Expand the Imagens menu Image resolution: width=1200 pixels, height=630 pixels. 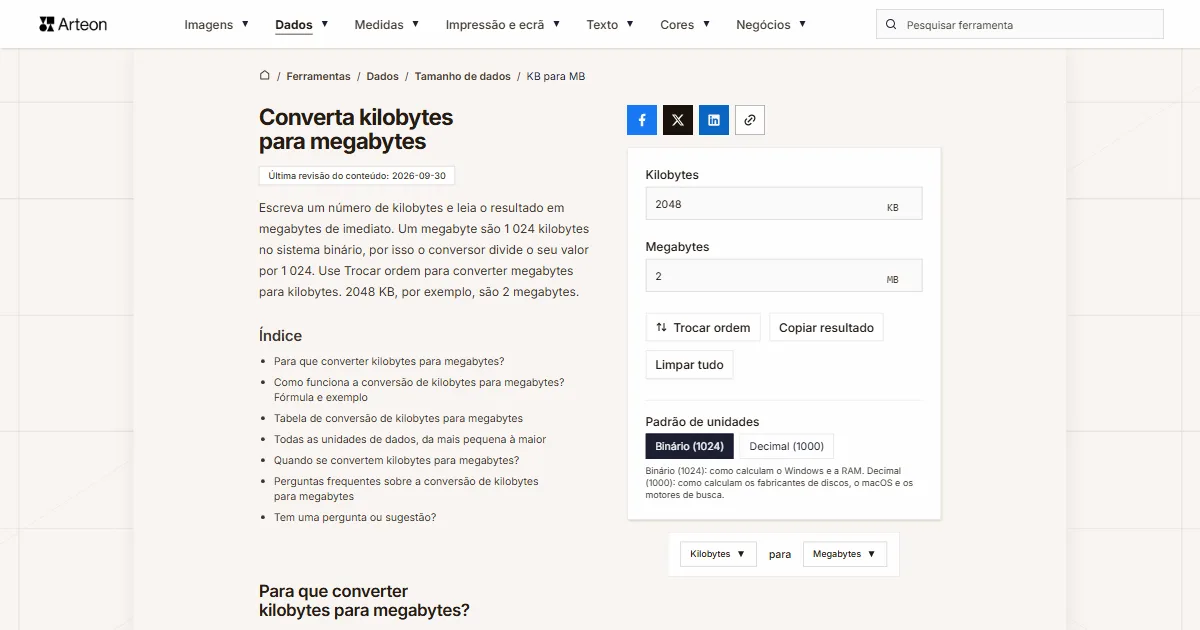(217, 25)
